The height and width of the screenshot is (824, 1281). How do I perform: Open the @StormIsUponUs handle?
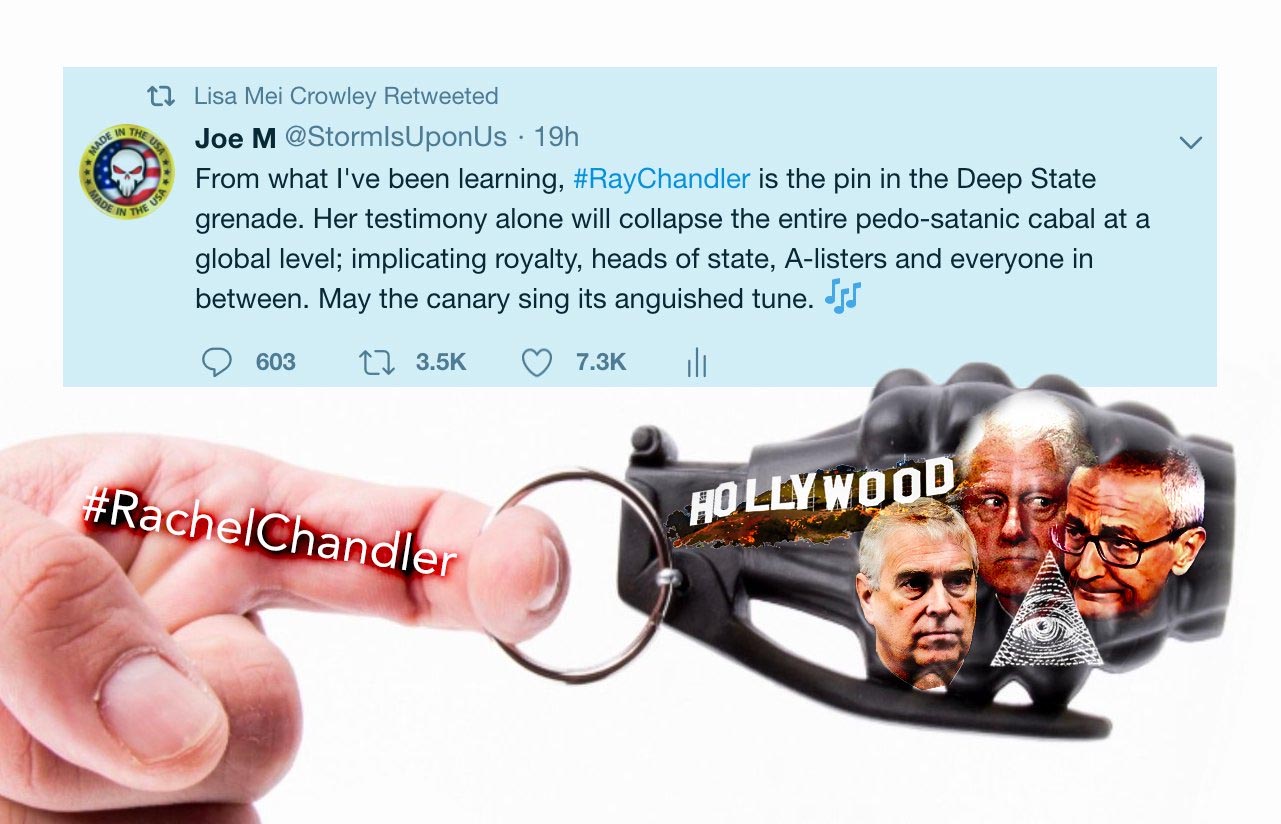(x=395, y=137)
